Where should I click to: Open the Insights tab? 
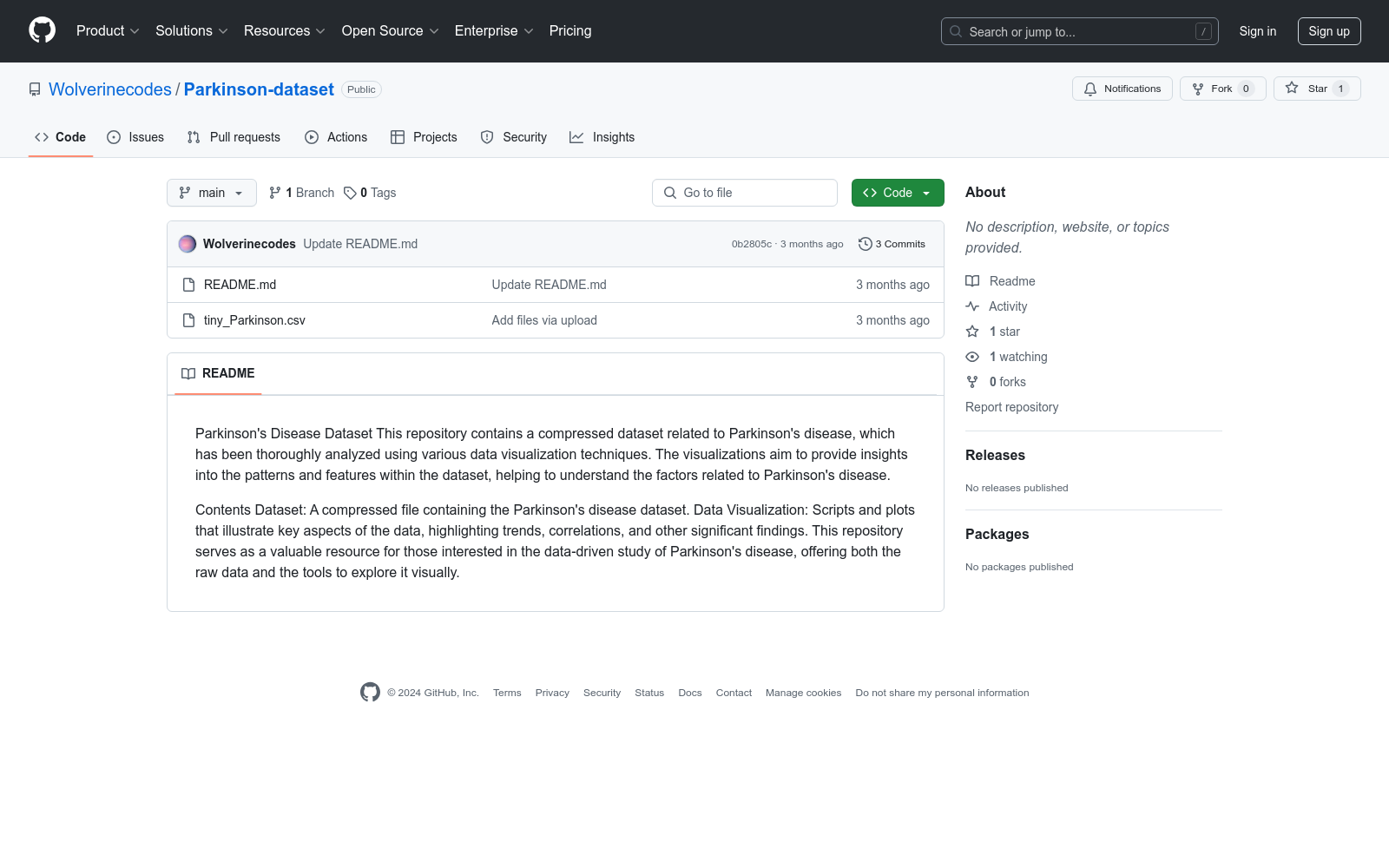(602, 137)
